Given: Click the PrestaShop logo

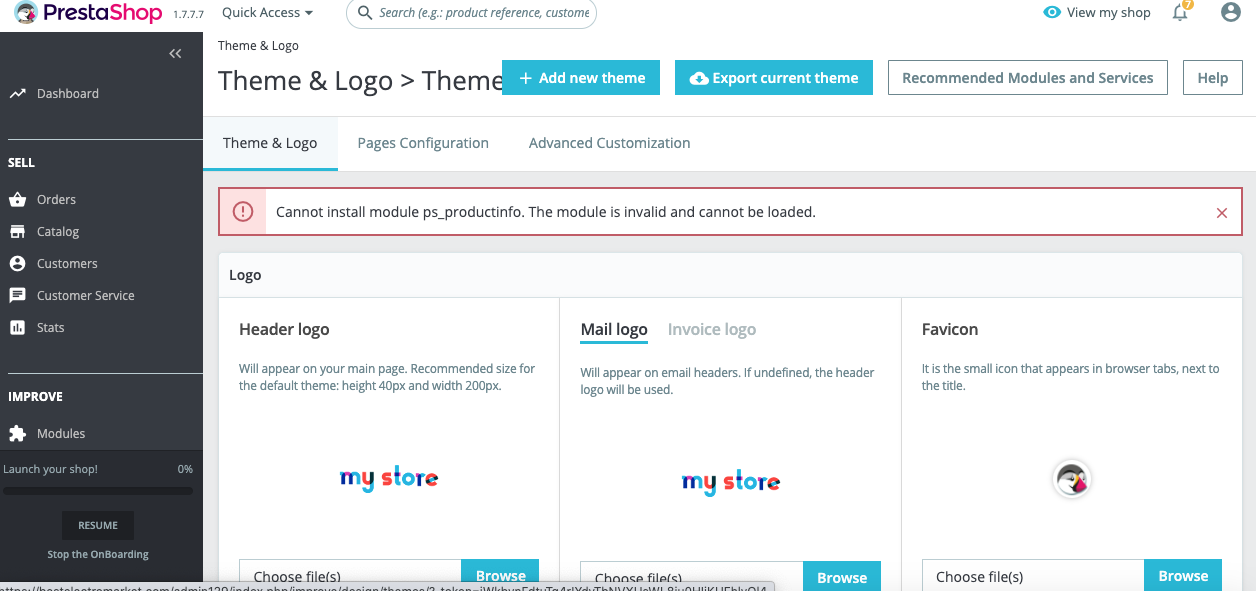Looking at the screenshot, I should (x=88, y=13).
